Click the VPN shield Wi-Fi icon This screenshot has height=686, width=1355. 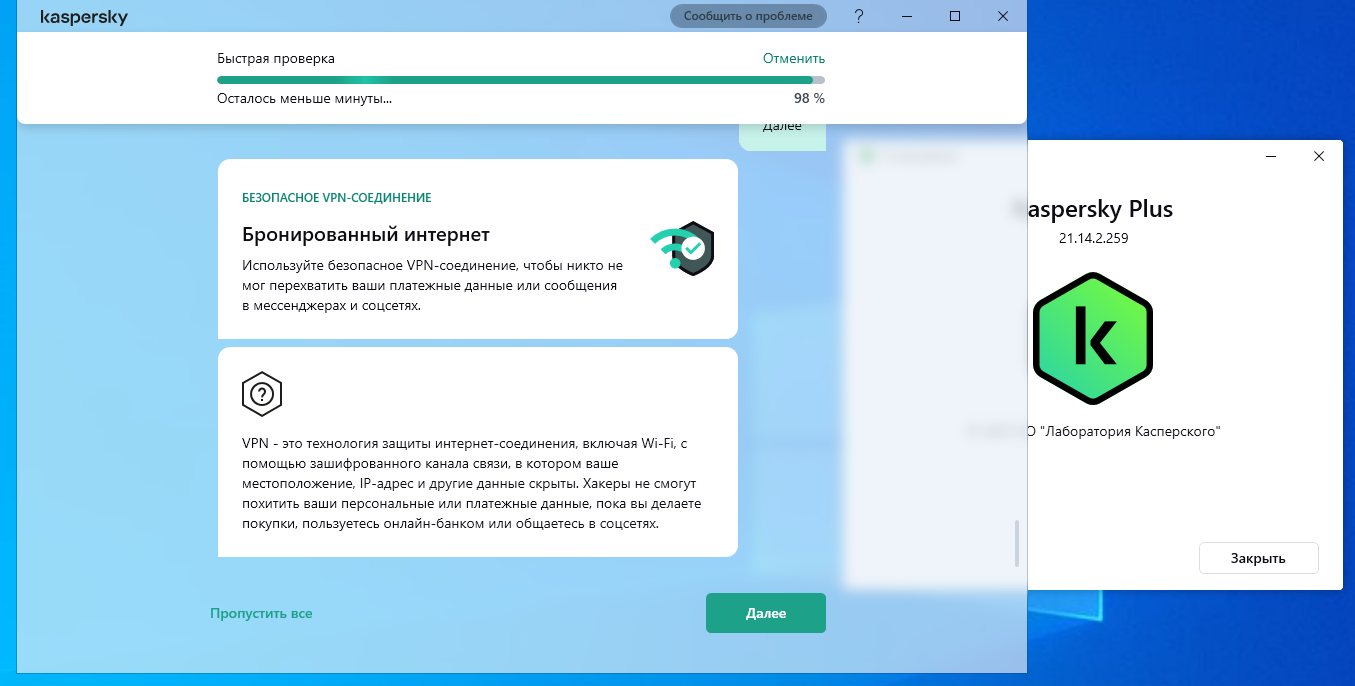pos(683,249)
